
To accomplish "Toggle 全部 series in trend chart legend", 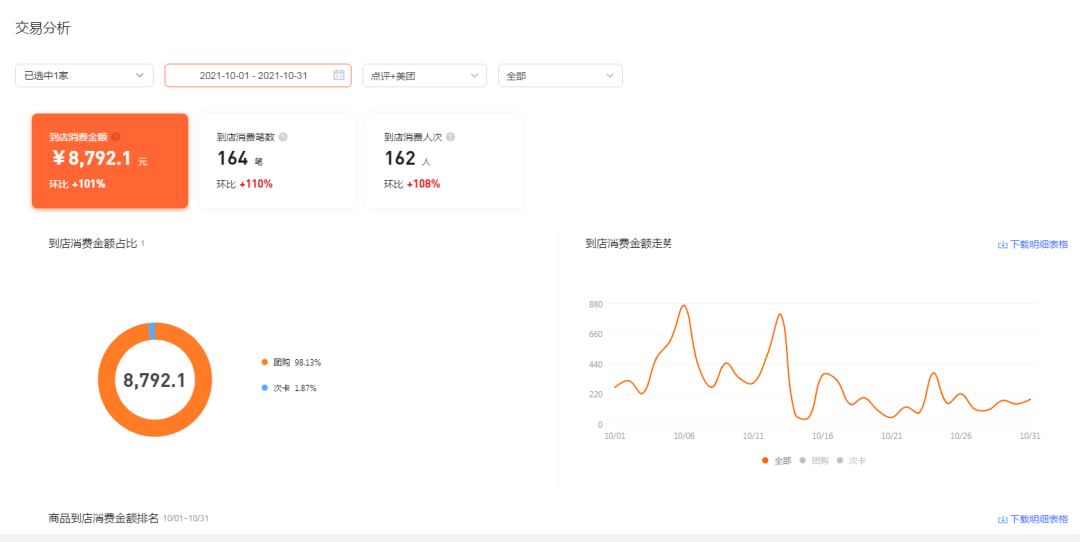I will point(777,461).
